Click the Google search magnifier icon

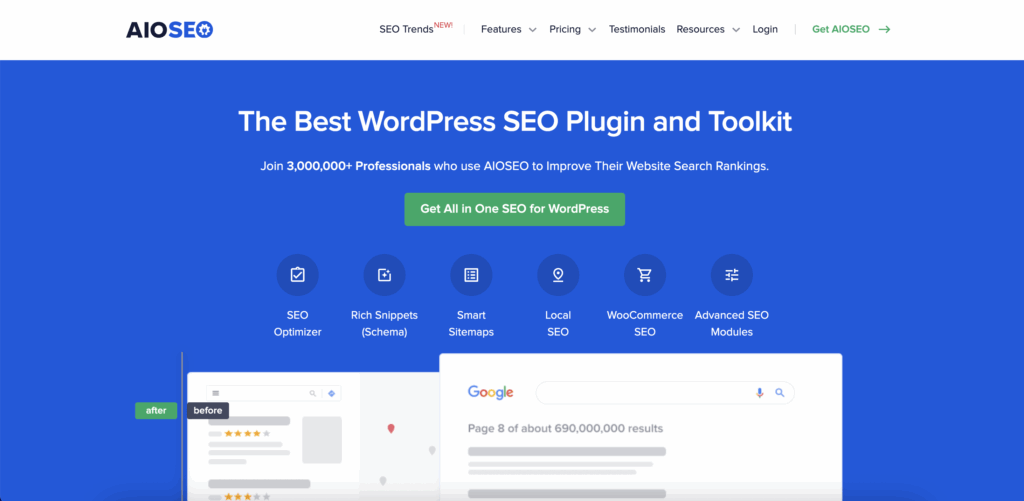click(x=779, y=393)
